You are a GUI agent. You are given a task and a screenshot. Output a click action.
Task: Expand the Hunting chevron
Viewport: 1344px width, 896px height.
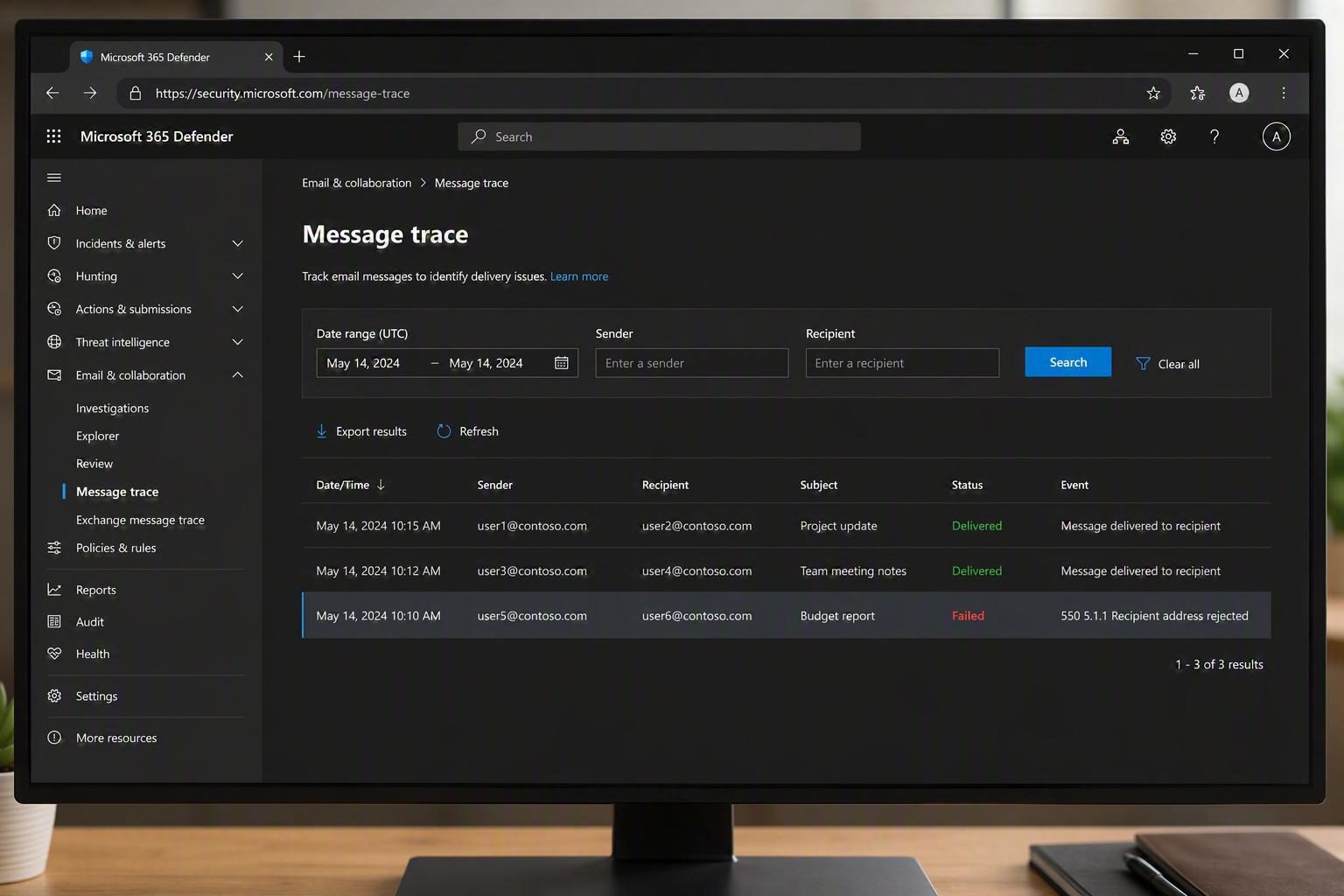click(x=237, y=276)
